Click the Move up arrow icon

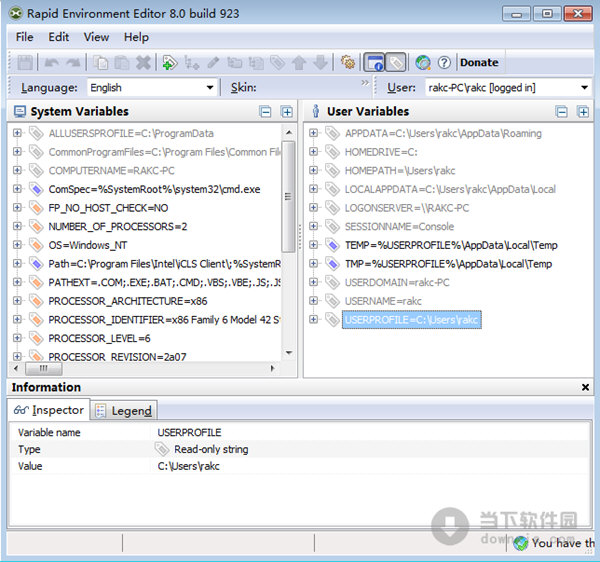[299, 62]
